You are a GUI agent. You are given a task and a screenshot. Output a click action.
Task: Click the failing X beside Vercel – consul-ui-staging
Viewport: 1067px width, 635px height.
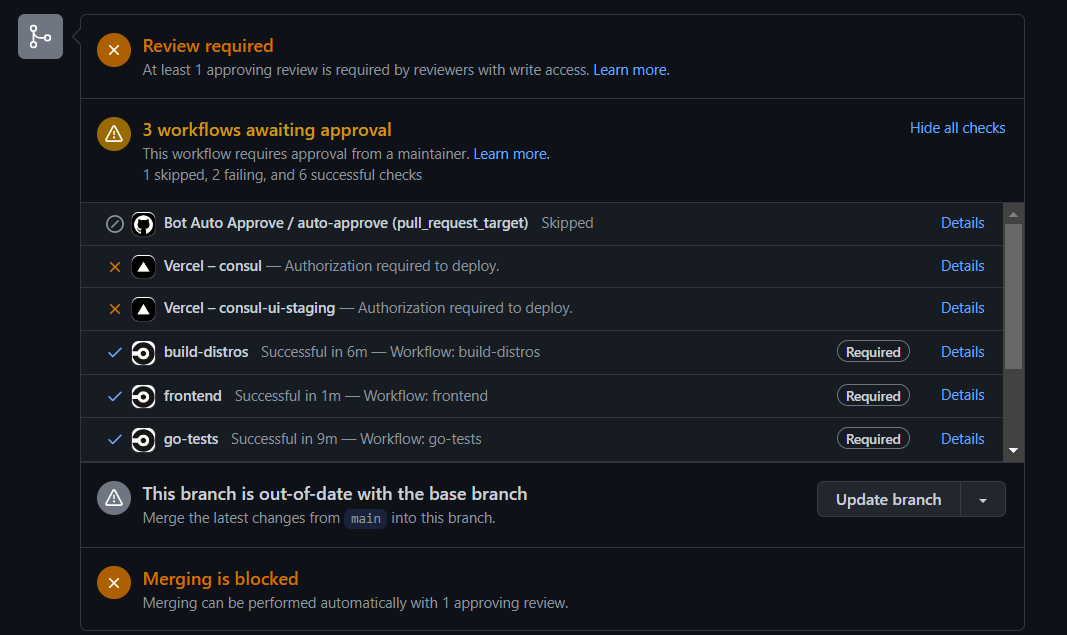115,309
